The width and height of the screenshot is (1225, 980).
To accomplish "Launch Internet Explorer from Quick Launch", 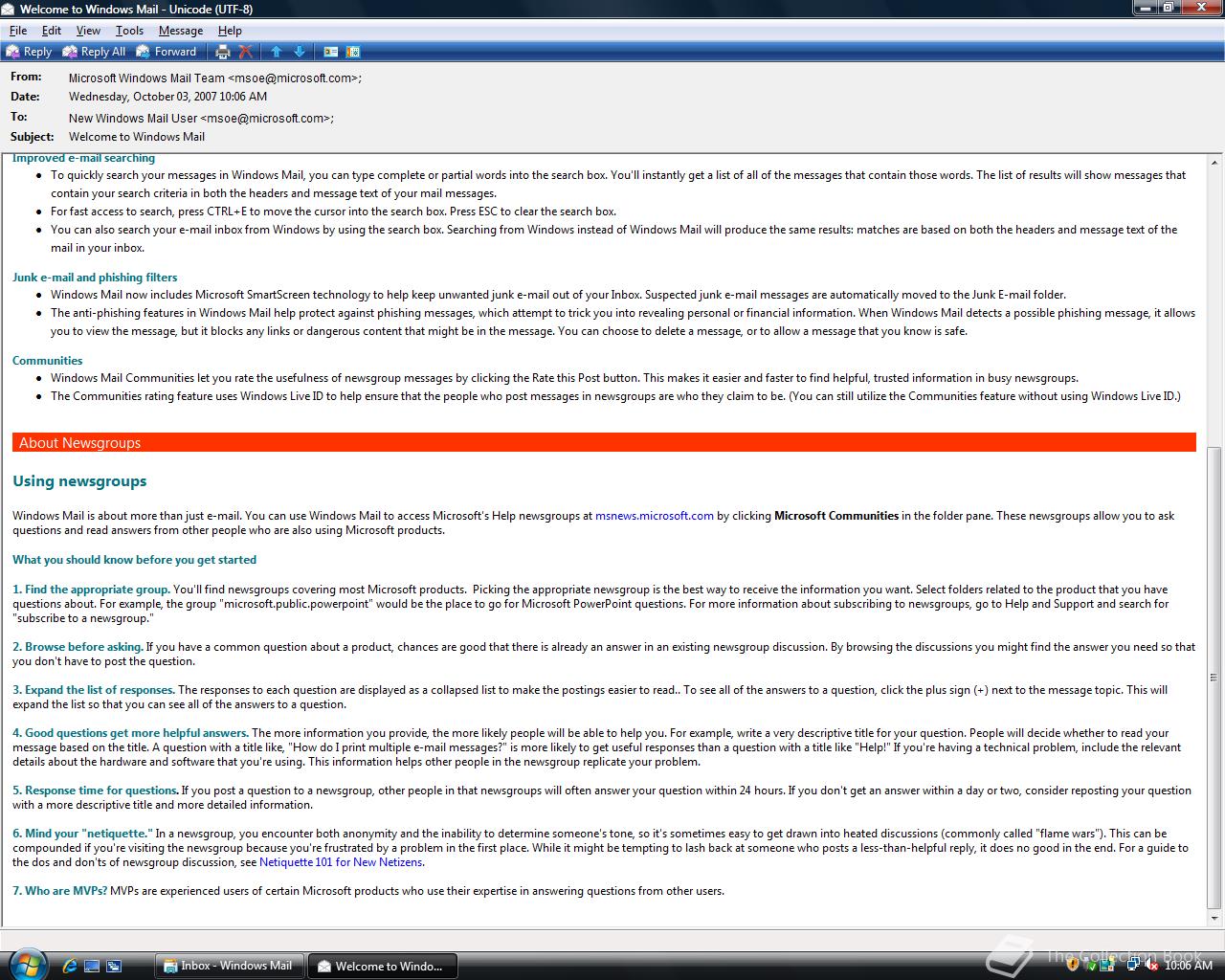I will click(x=69, y=966).
